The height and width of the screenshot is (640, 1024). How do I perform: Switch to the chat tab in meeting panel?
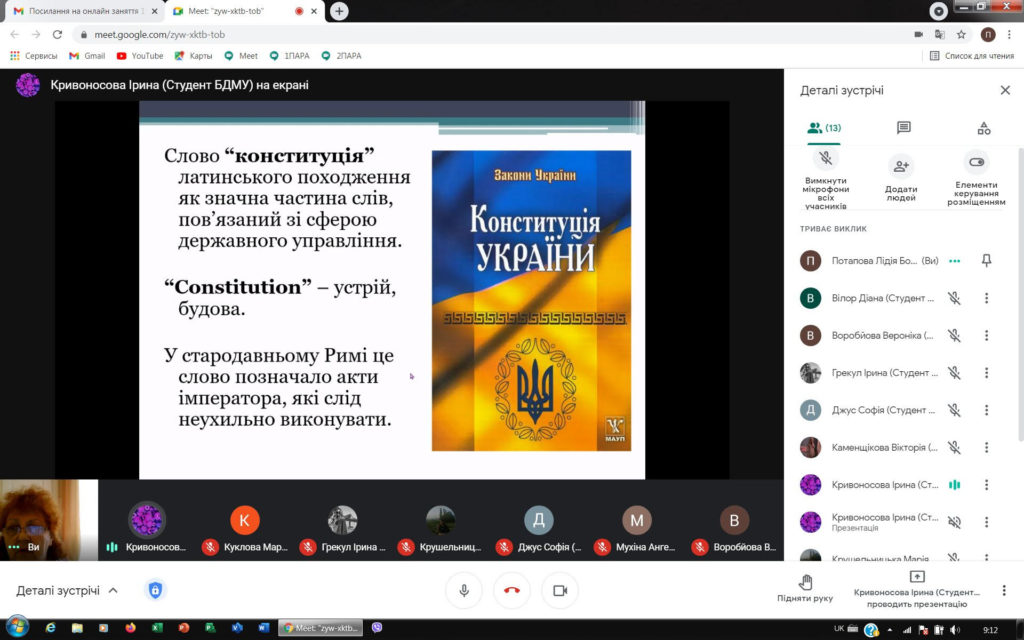point(904,128)
